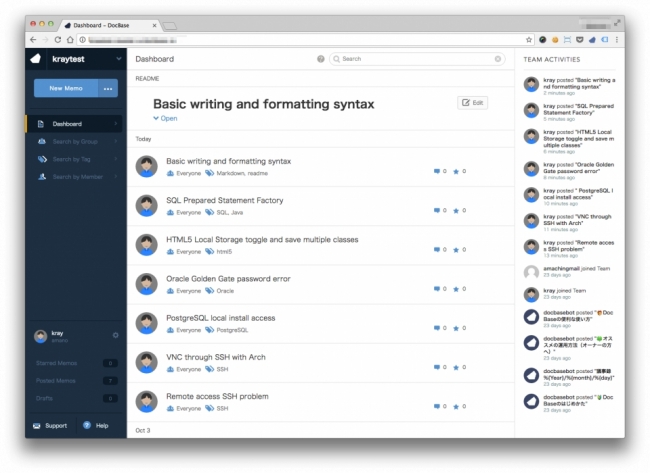
Task: Close the Dashboard - DocBase tab
Action: (154, 25)
